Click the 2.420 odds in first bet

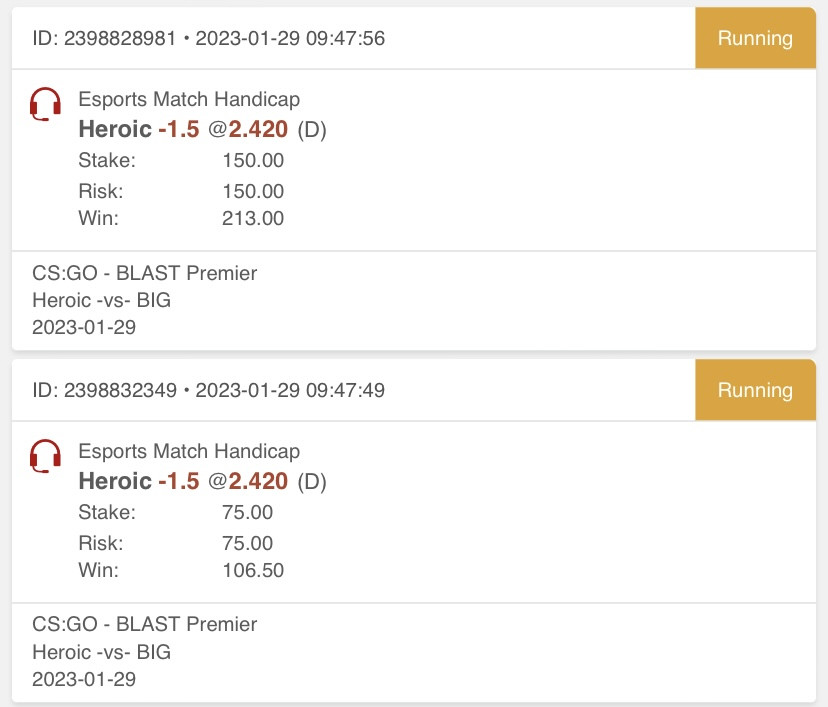258,129
